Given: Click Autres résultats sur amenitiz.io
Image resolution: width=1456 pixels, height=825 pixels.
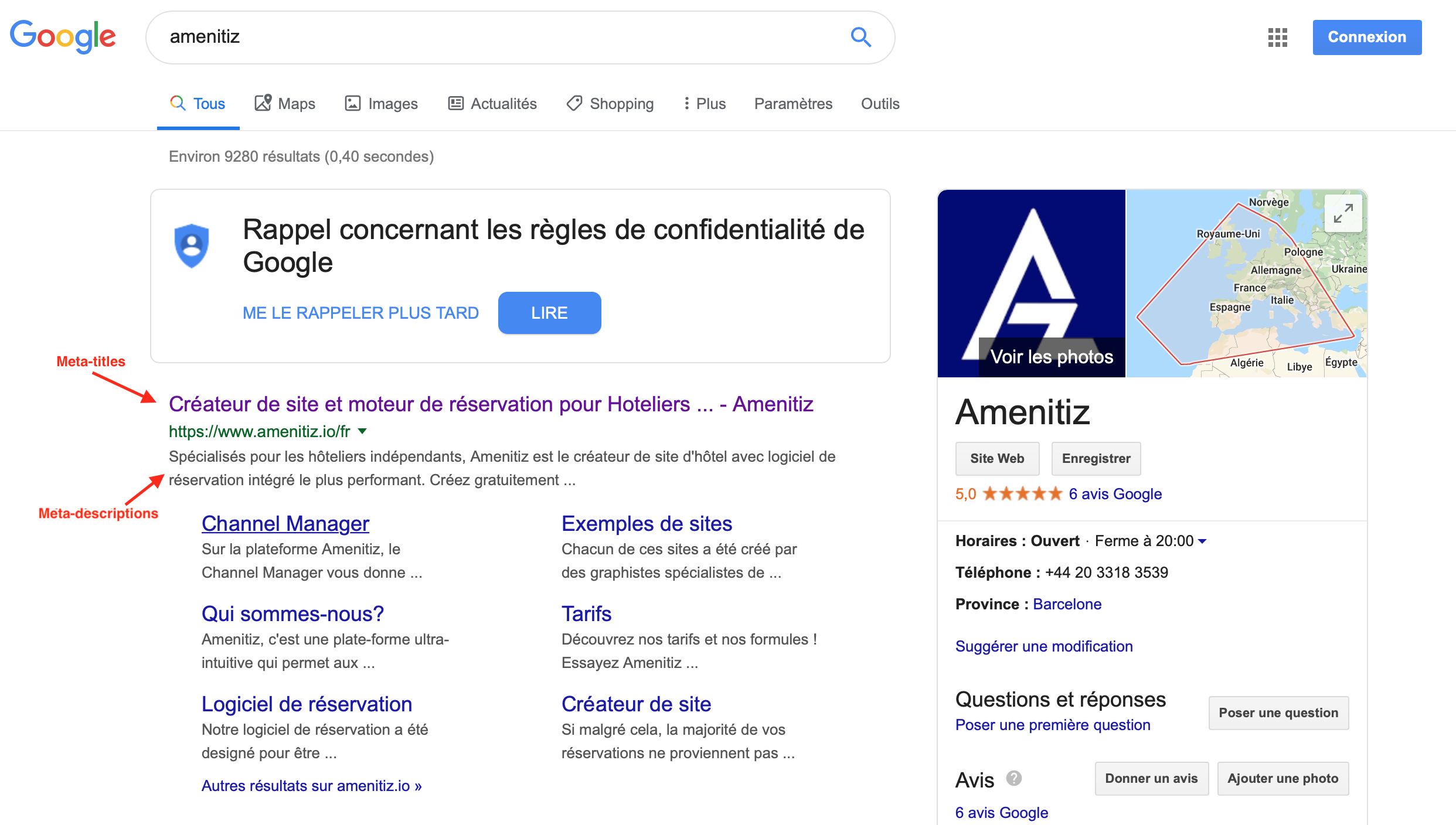Looking at the screenshot, I should (312, 786).
